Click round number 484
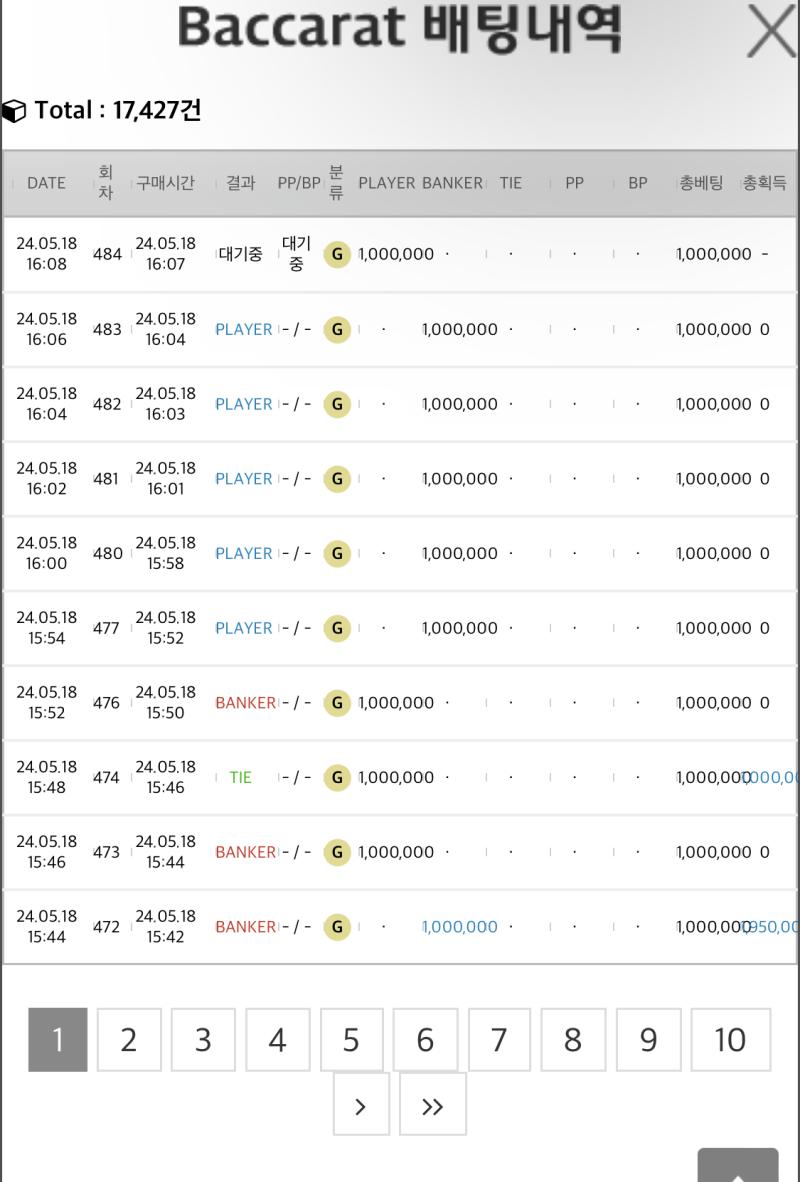 coord(107,254)
